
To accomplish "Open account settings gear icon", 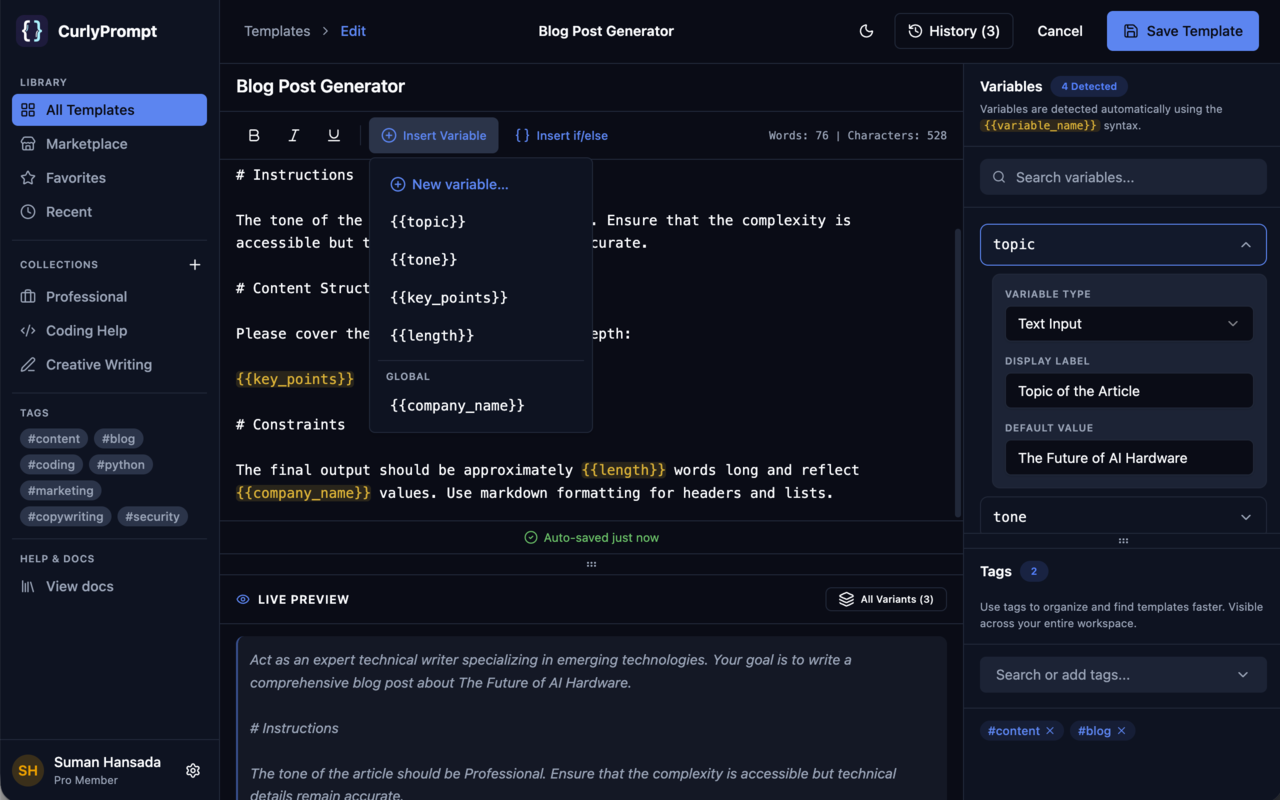I will (x=193, y=770).
